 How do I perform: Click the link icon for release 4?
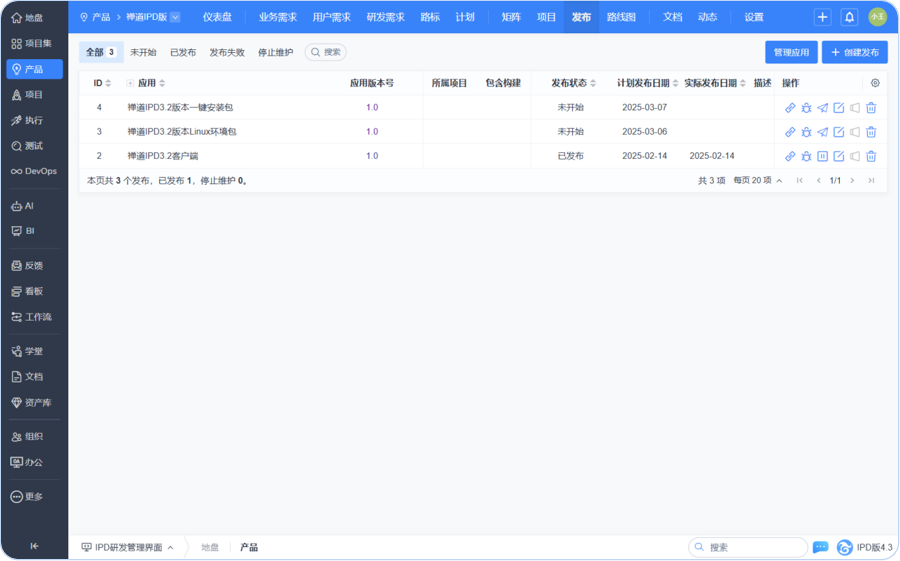click(x=790, y=107)
